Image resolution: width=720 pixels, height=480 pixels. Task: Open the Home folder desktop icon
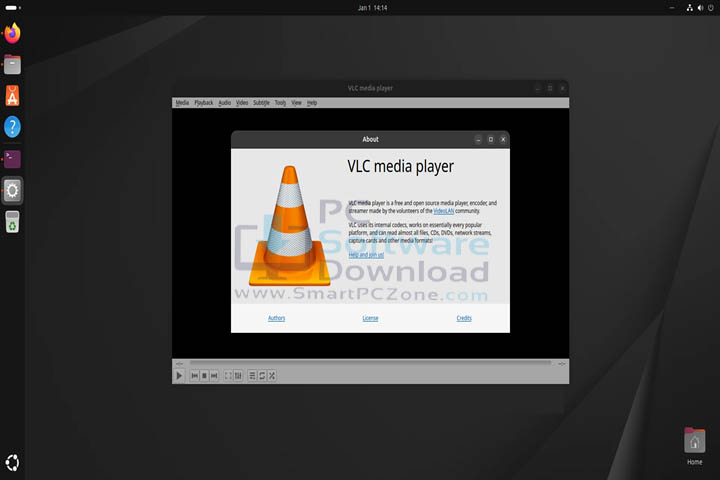point(694,446)
